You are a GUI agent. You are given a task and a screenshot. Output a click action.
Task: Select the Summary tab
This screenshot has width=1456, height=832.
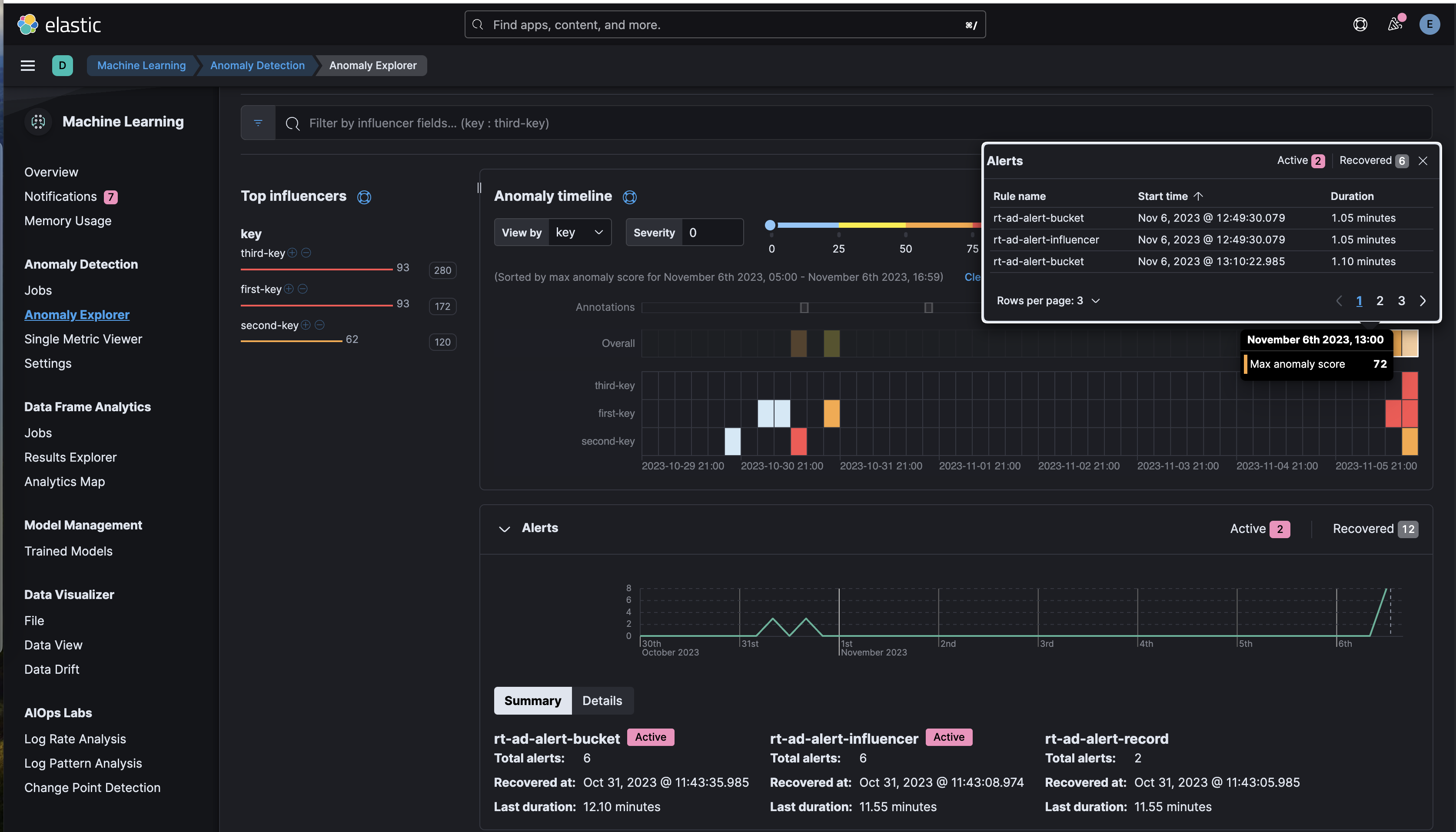tap(532, 701)
